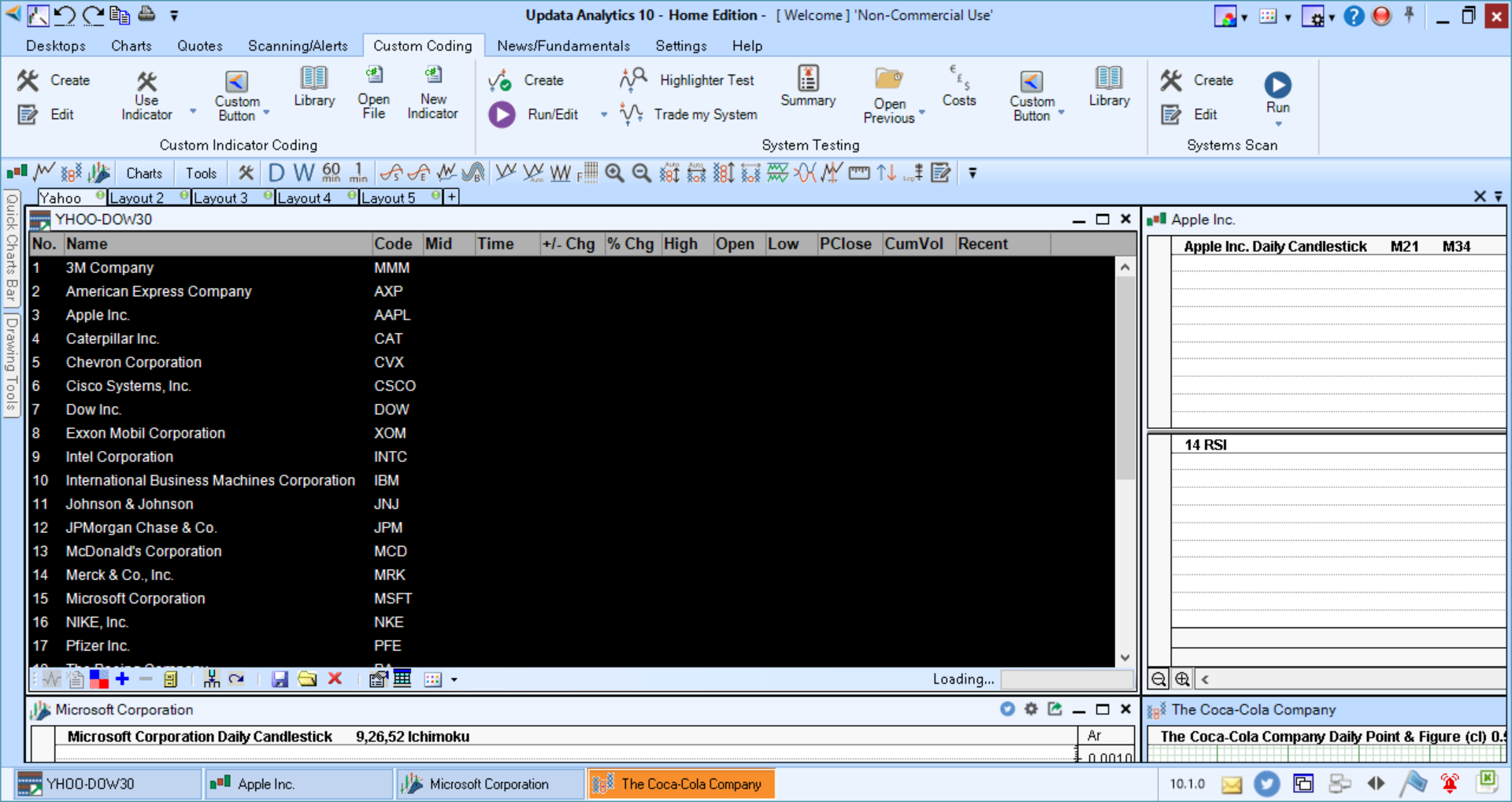The image size is (1512, 802).
Task: Open the custom indicator Library
Action: point(313,87)
